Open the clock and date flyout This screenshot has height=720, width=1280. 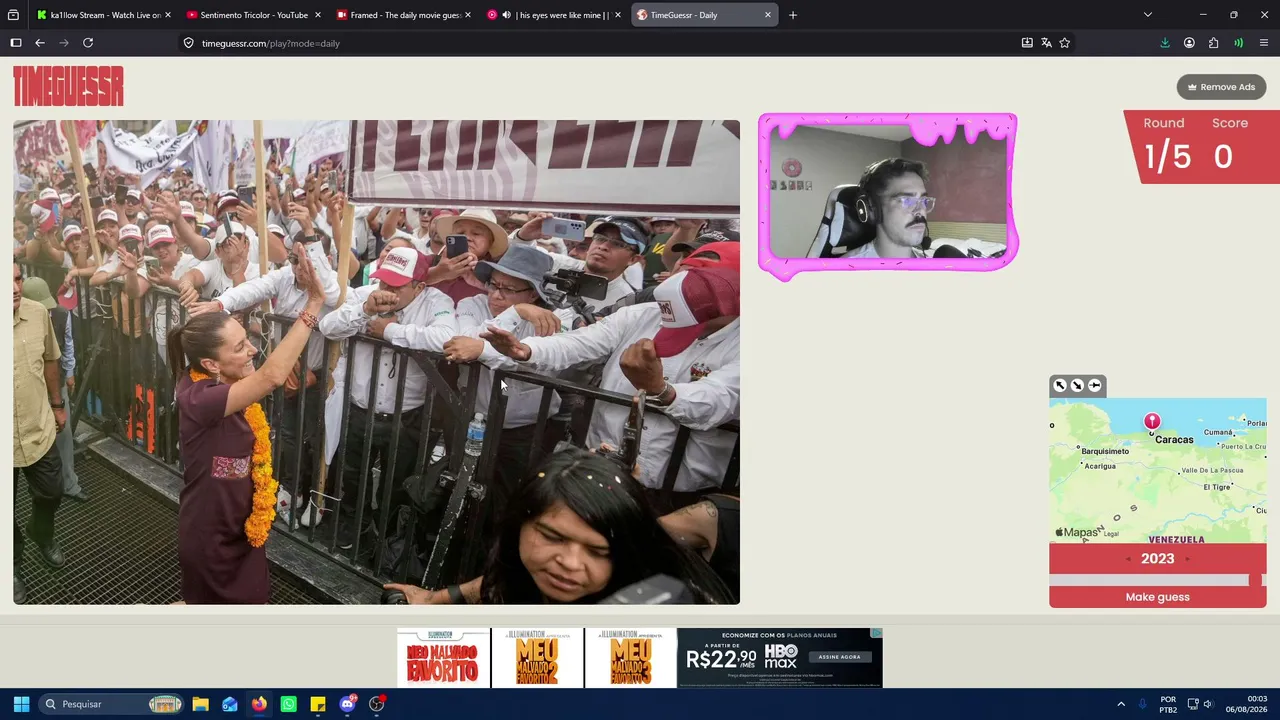[1247, 704]
